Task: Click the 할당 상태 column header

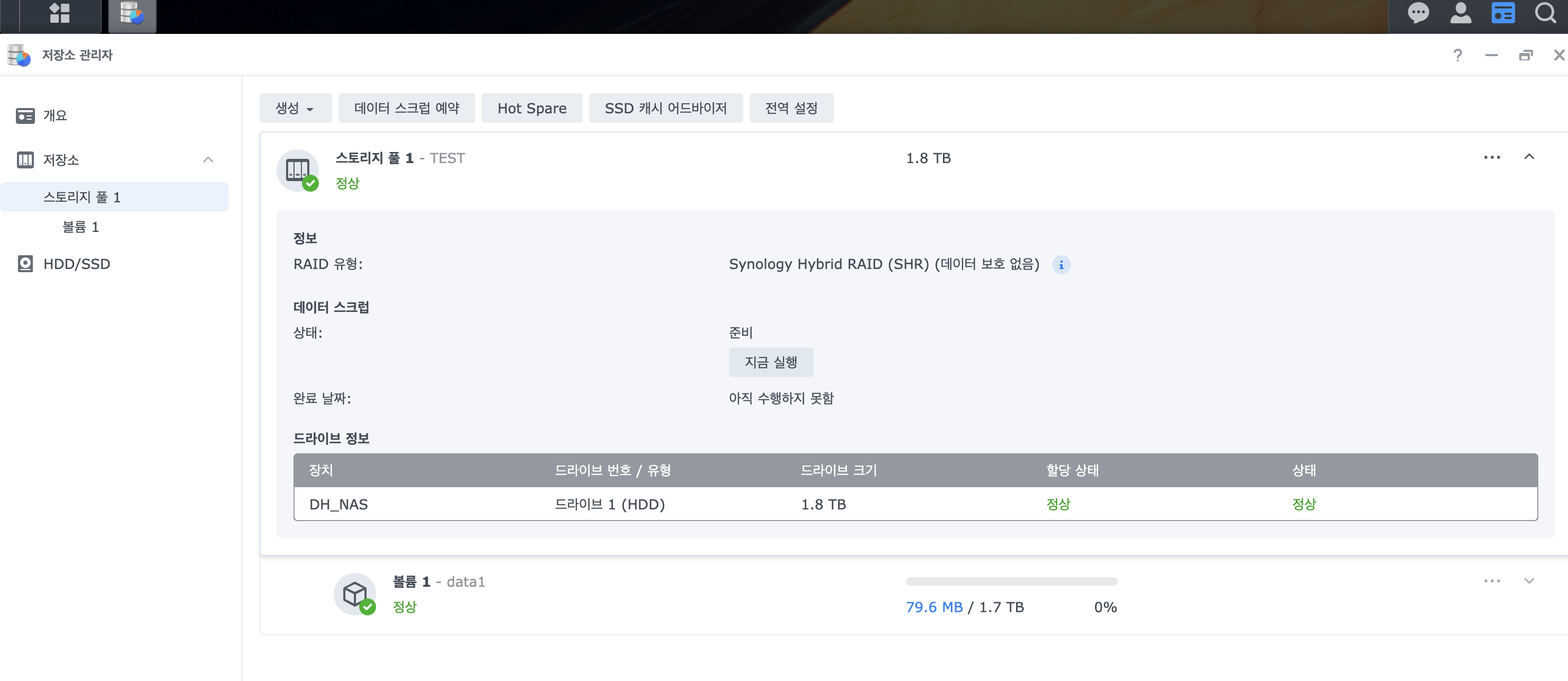Action: pos(1072,470)
